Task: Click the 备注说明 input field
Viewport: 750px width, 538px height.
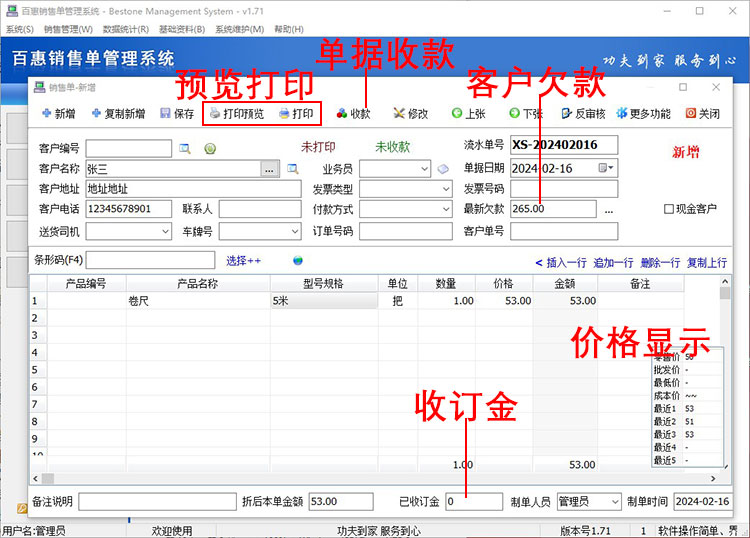Action: 157,502
